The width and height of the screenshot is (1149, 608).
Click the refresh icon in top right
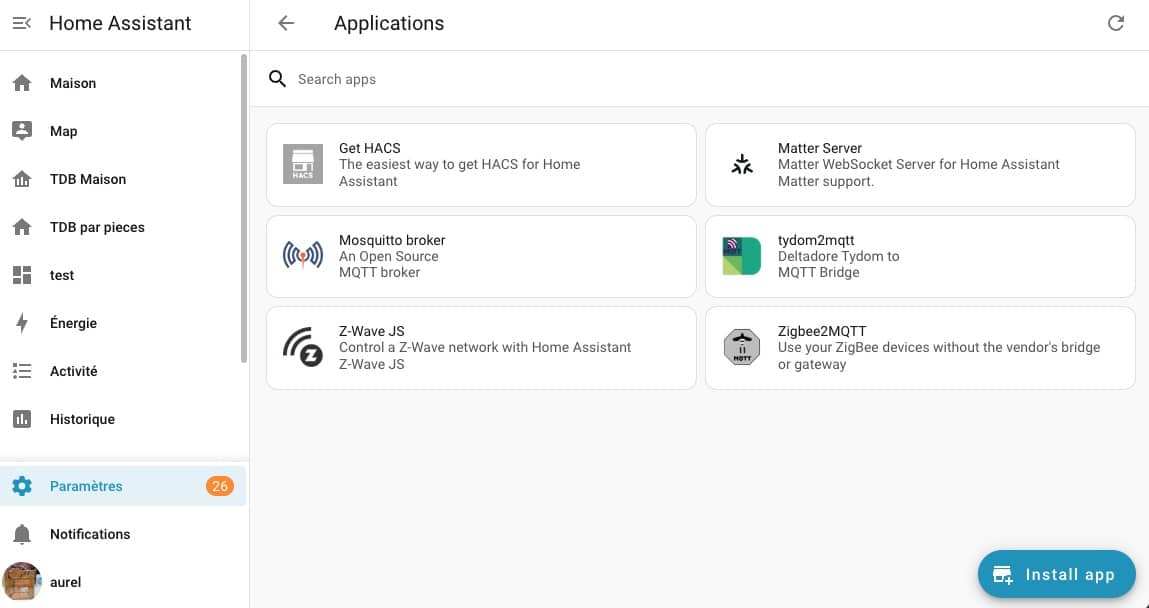click(1116, 23)
